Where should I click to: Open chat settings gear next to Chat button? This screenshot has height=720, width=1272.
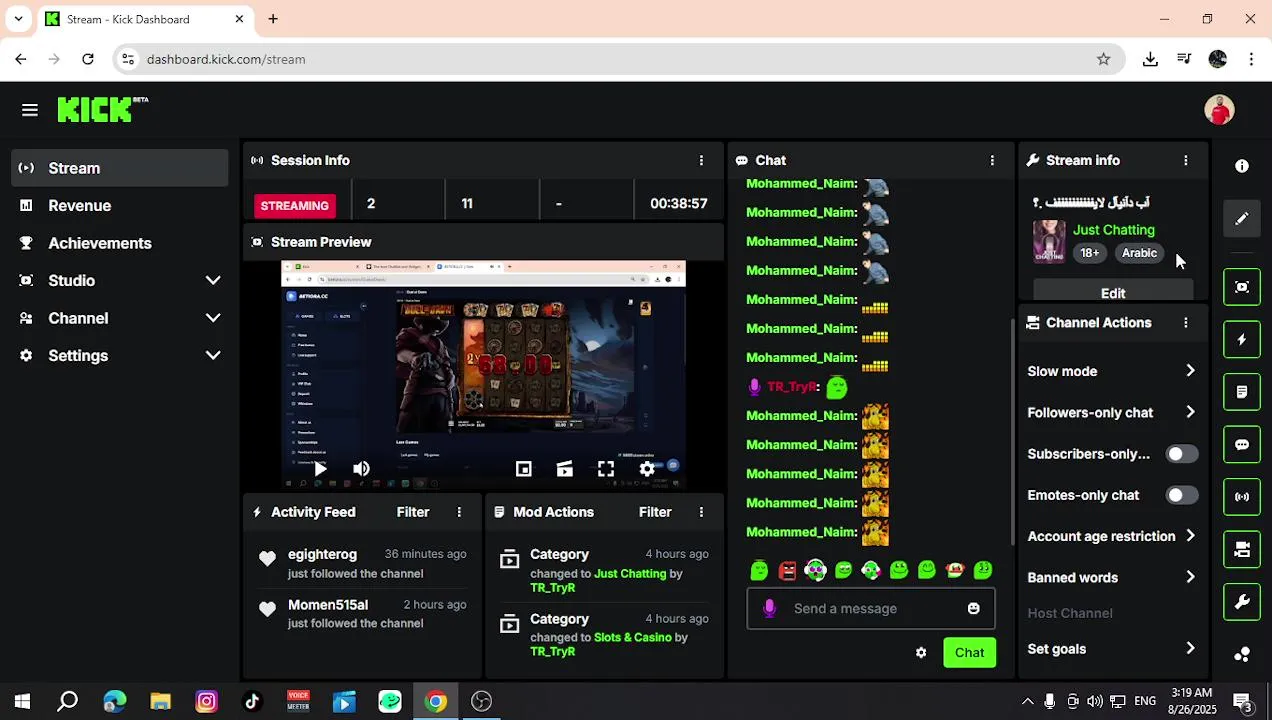[921, 653]
